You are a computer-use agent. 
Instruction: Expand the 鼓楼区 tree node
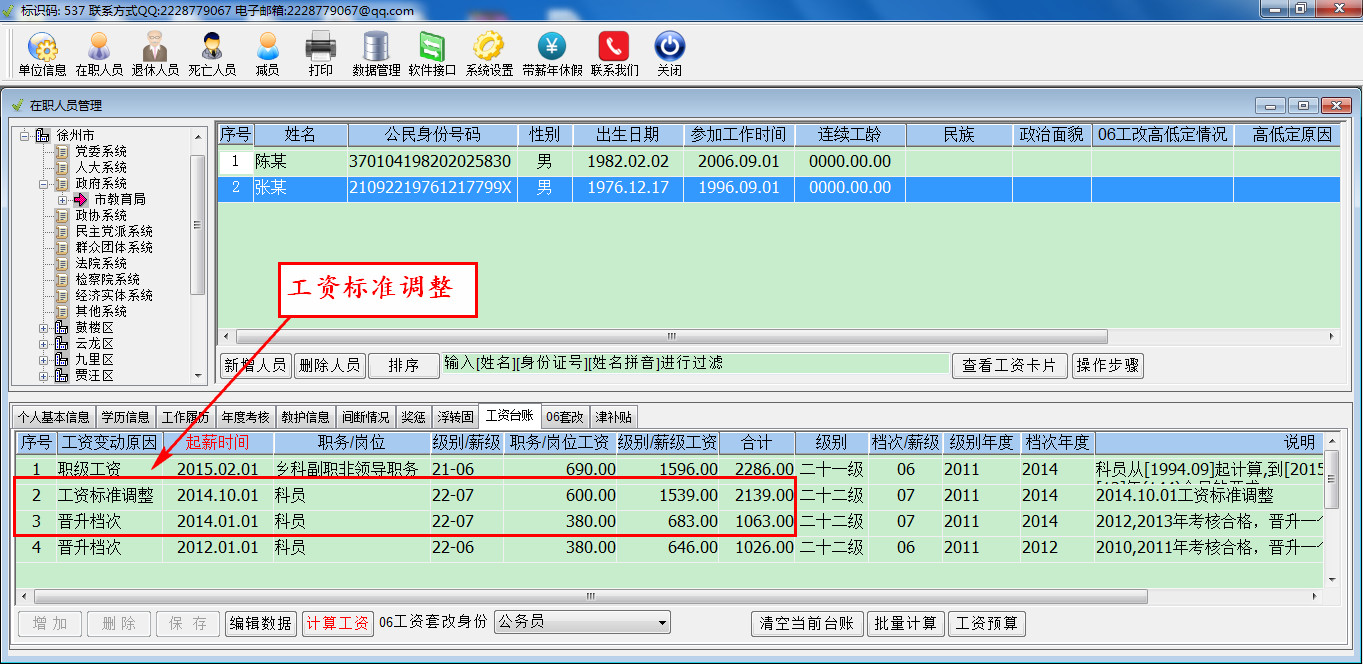pos(44,328)
